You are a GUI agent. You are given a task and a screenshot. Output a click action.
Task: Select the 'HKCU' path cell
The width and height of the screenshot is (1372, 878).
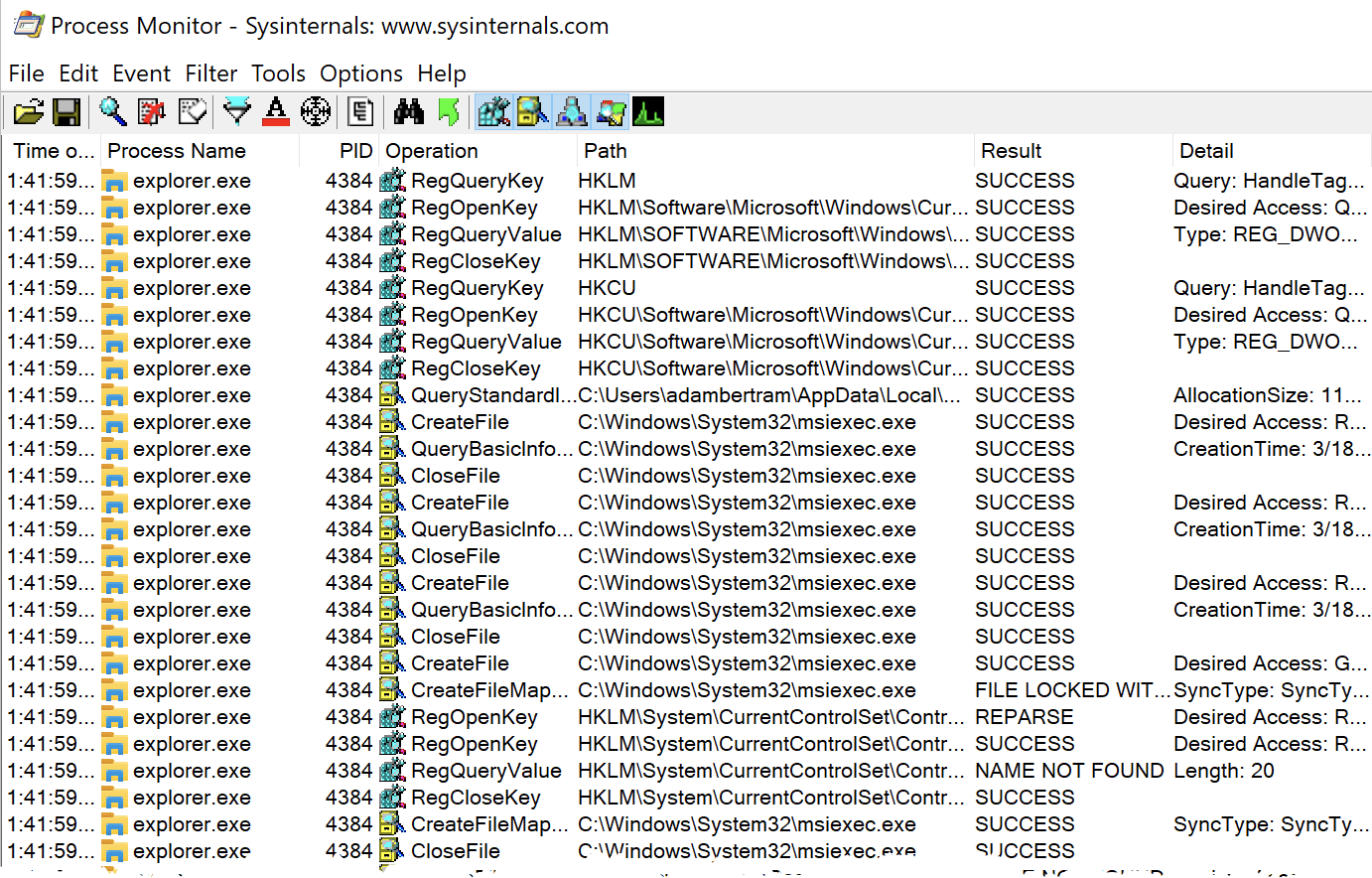click(607, 288)
